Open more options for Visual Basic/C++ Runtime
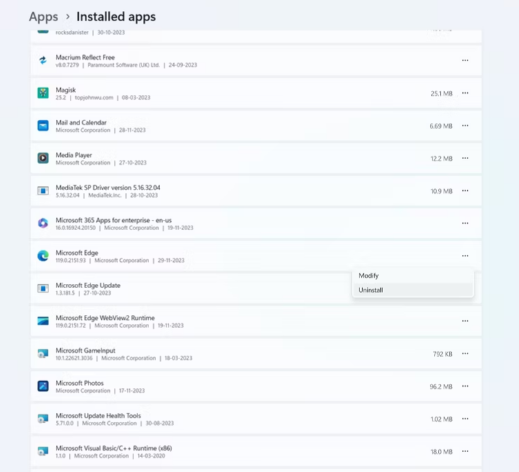The height and width of the screenshot is (472, 519). 465,451
